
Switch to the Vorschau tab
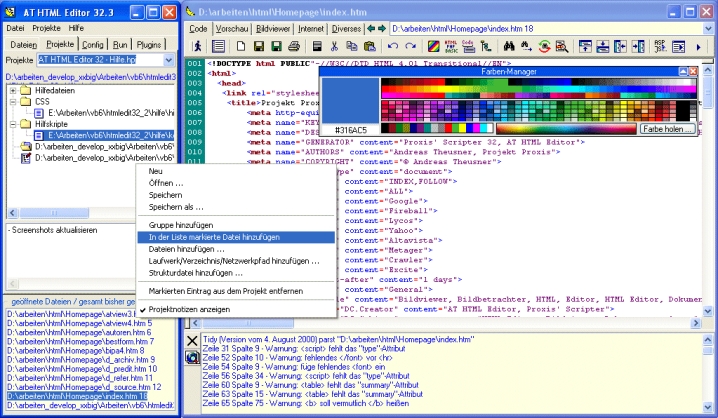(232, 30)
